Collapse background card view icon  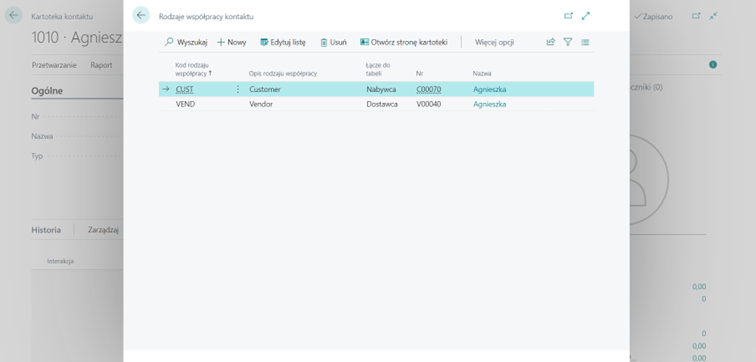click(713, 16)
